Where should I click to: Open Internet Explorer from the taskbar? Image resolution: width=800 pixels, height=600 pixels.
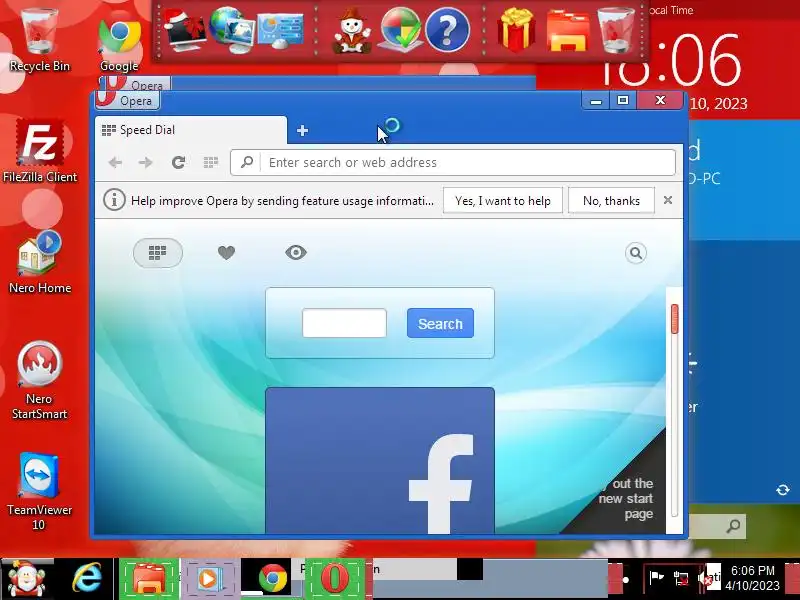[x=87, y=580]
